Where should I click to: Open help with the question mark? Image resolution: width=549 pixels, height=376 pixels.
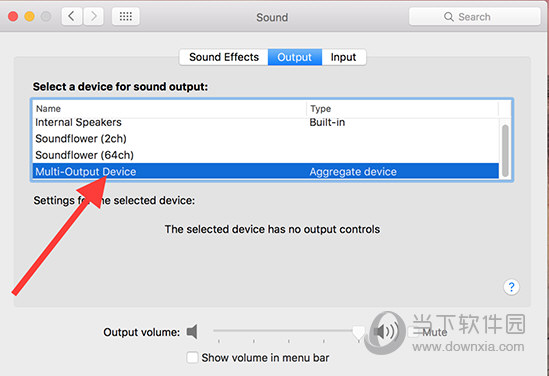point(511,287)
